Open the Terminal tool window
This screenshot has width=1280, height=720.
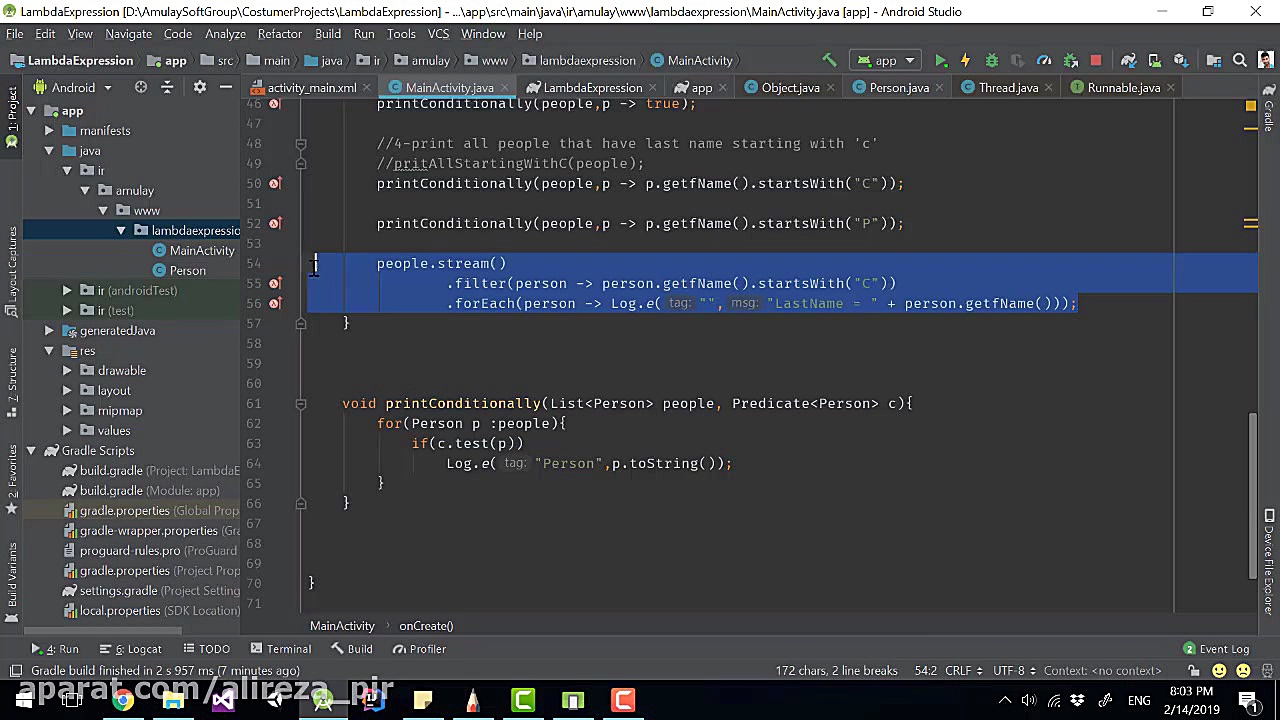coord(280,649)
